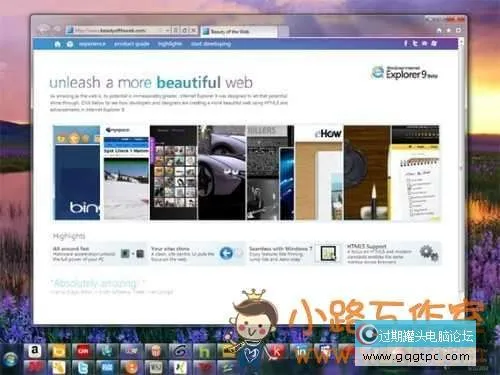The height and width of the screenshot is (375, 500).
Task: Open the Windows Start orb
Action: [10, 360]
